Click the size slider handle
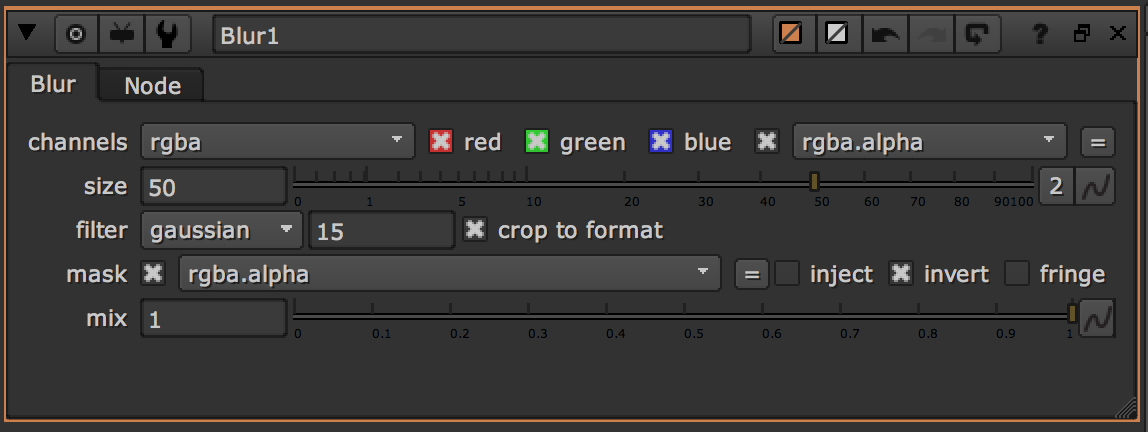1148x432 pixels. coord(815,181)
